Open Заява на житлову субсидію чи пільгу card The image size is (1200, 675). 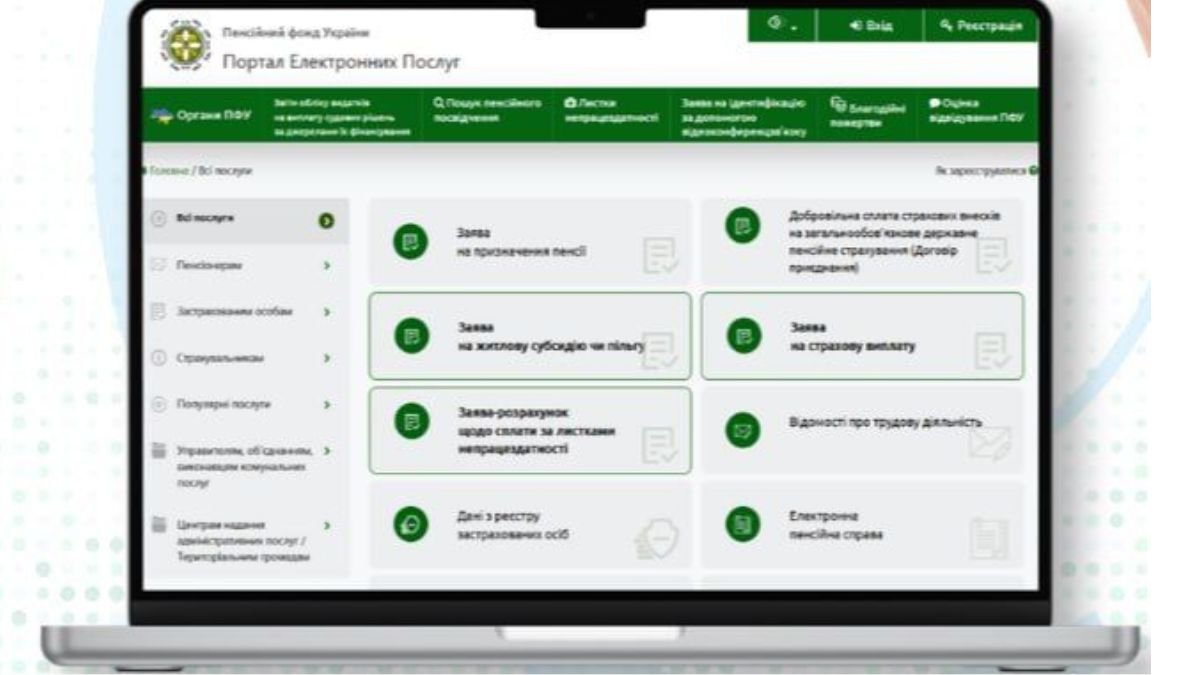point(530,336)
